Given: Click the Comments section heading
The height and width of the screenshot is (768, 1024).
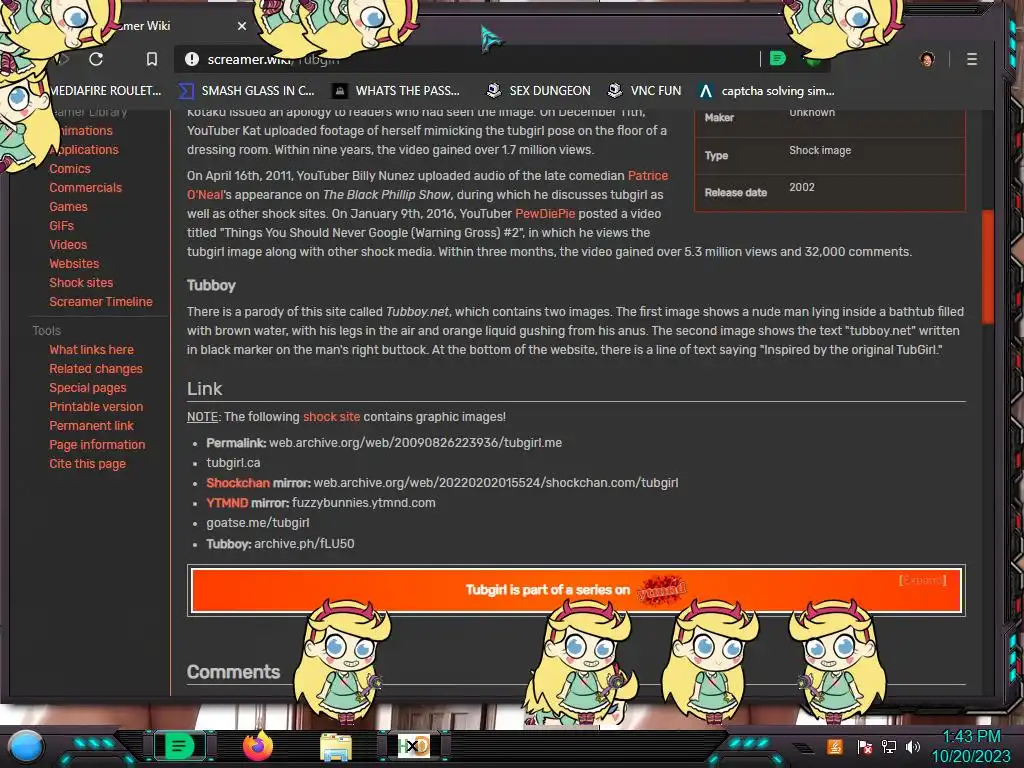Looking at the screenshot, I should click(233, 671).
